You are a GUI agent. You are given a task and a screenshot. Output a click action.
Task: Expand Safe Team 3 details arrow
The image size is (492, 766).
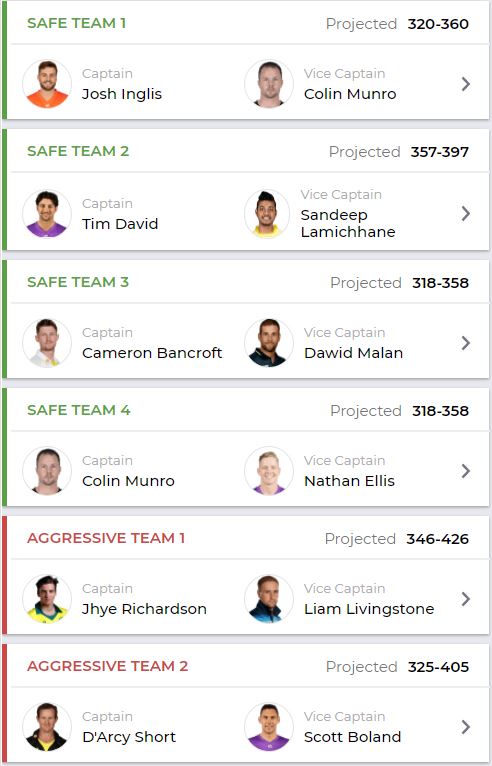coord(466,343)
